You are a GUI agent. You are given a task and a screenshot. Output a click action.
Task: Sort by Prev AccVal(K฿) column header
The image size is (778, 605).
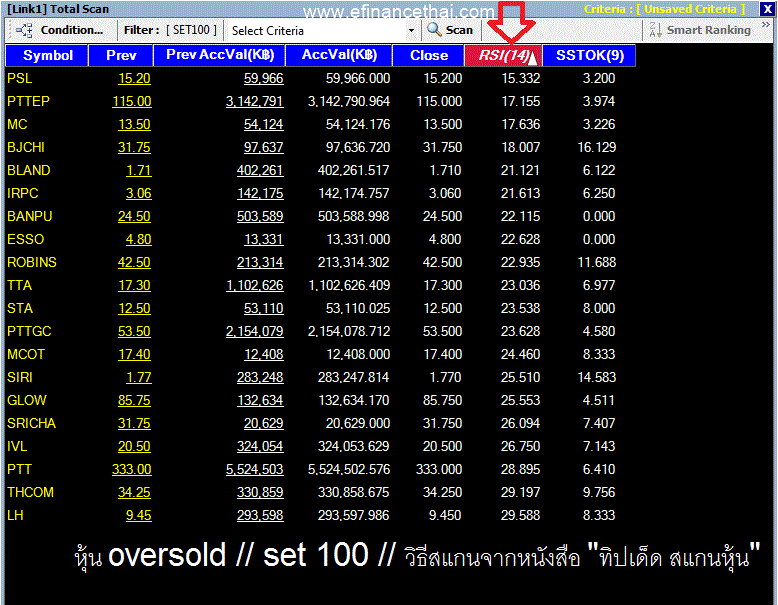point(220,55)
